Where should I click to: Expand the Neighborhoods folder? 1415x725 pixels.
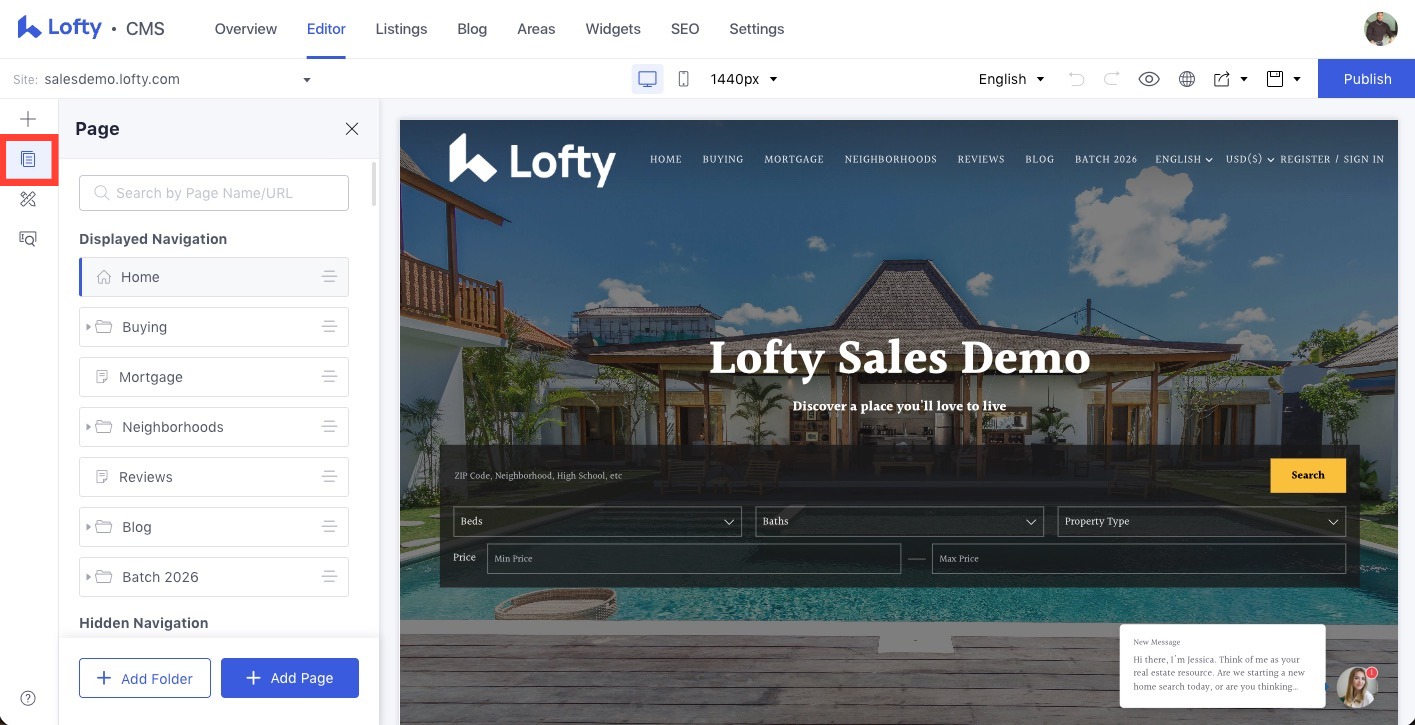click(89, 427)
